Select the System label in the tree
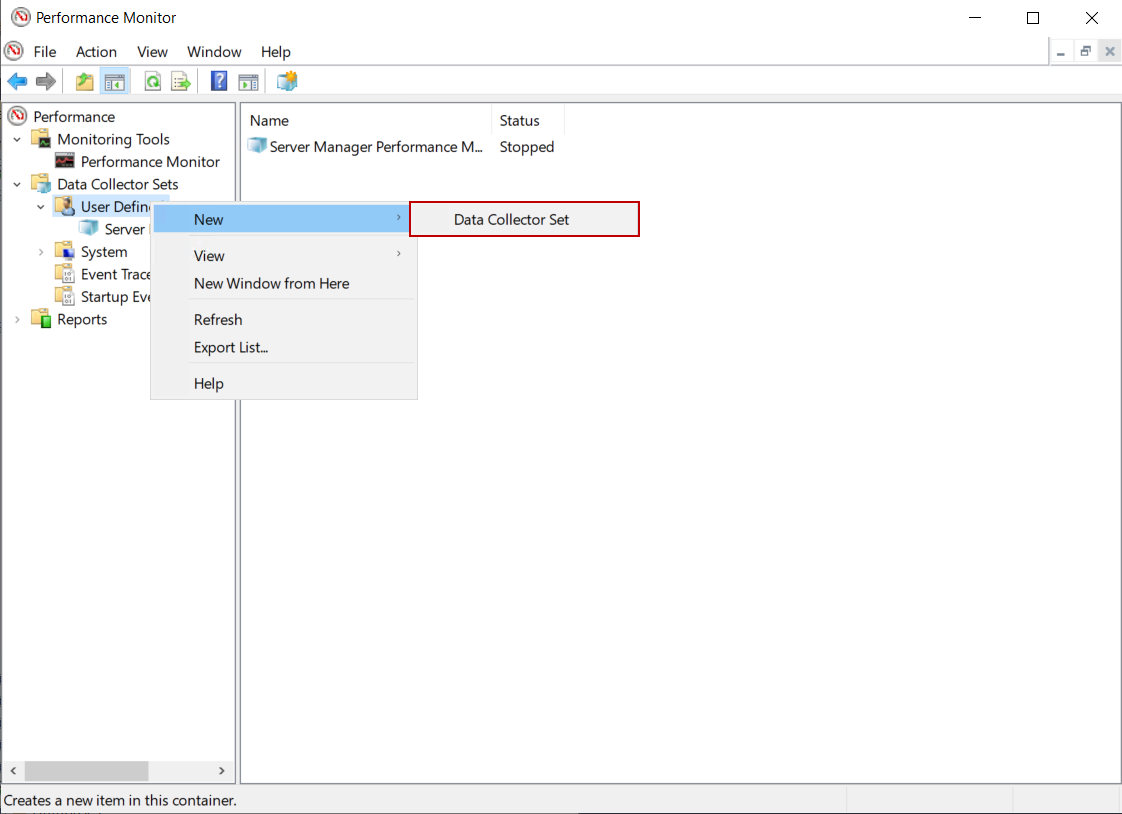 click(x=104, y=252)
